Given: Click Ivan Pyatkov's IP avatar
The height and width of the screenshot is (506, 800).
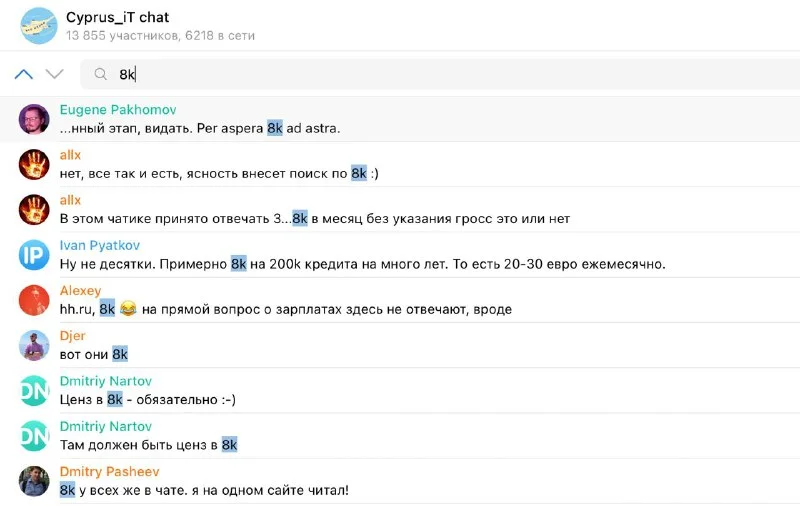Looking at the screenshot, I should tap(34, 255).
